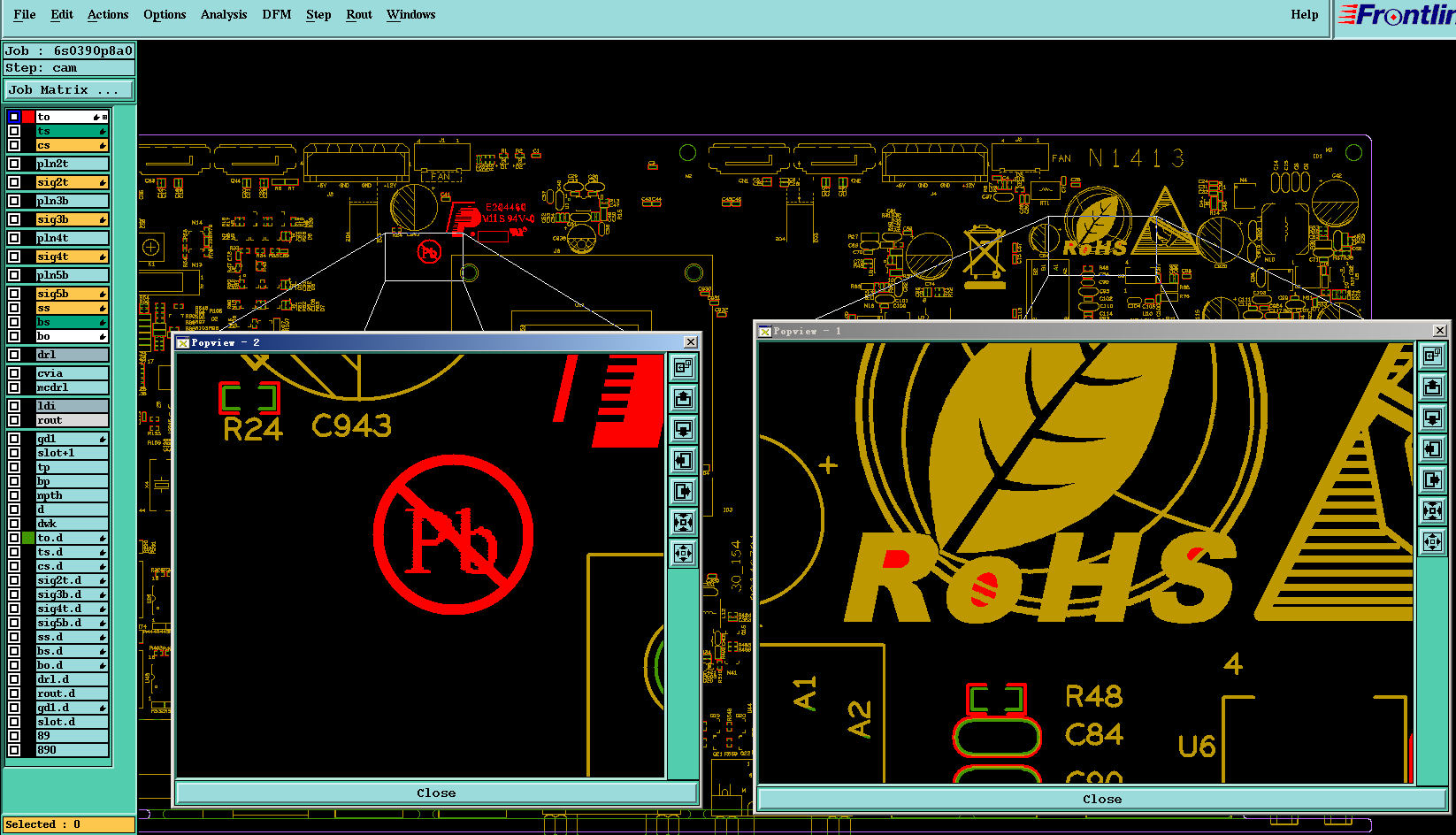Click the hand marker on the 'sig2t' layer
Viewport: 1456px width, 835px height.
click(103, 182)
